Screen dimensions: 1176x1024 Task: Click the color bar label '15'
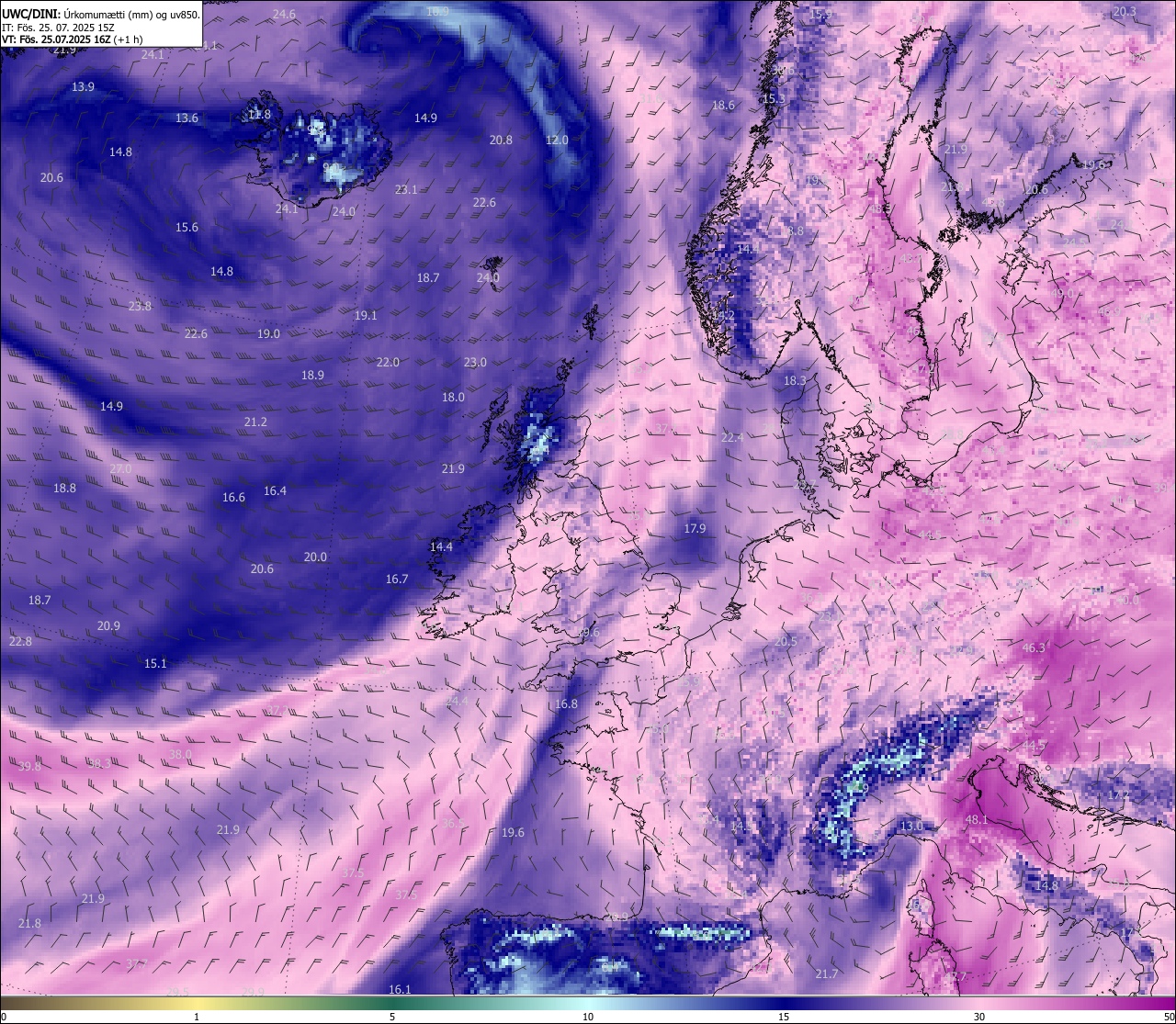coord(783,1017)
